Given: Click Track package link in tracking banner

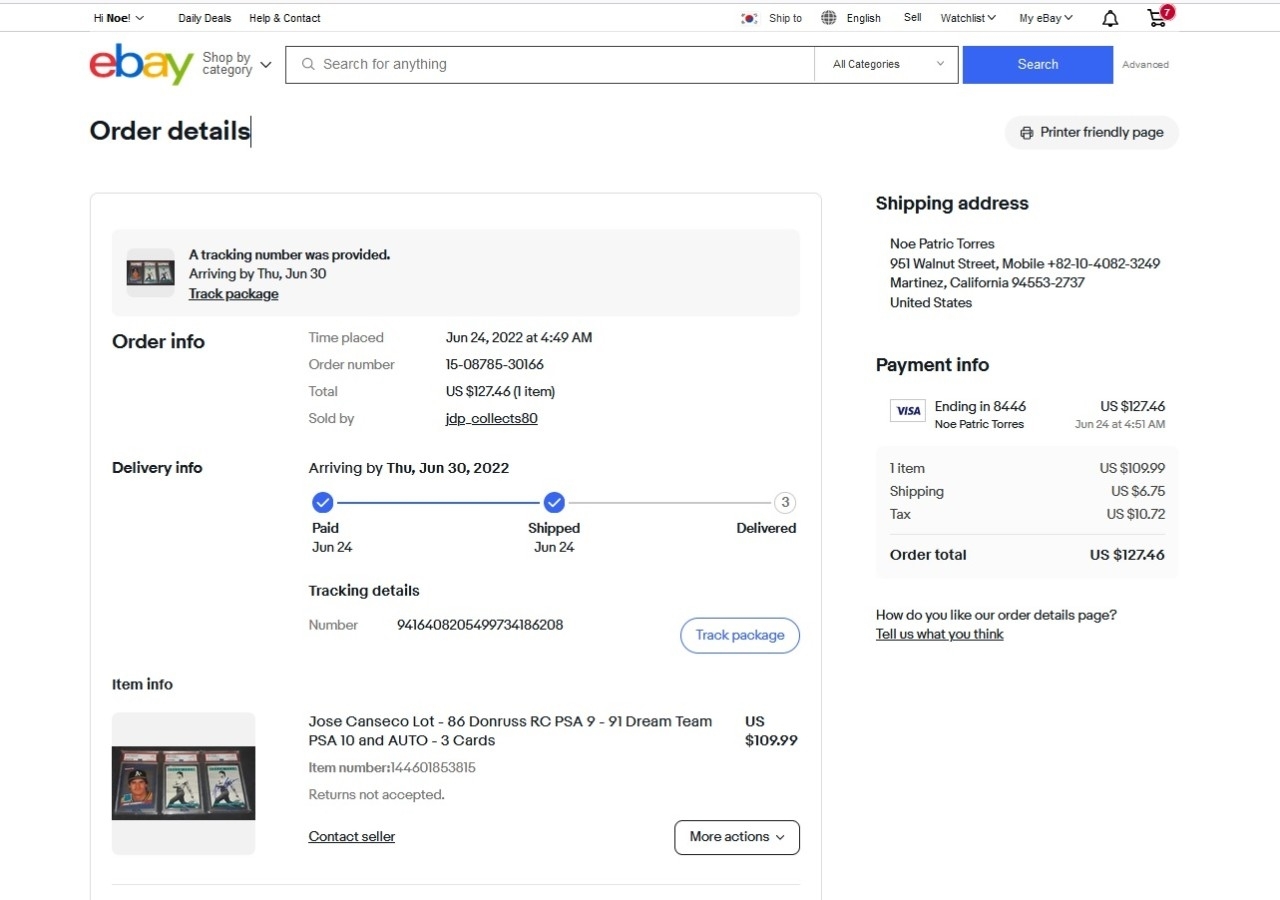Looking at the screenshot, I should (234, 294).
